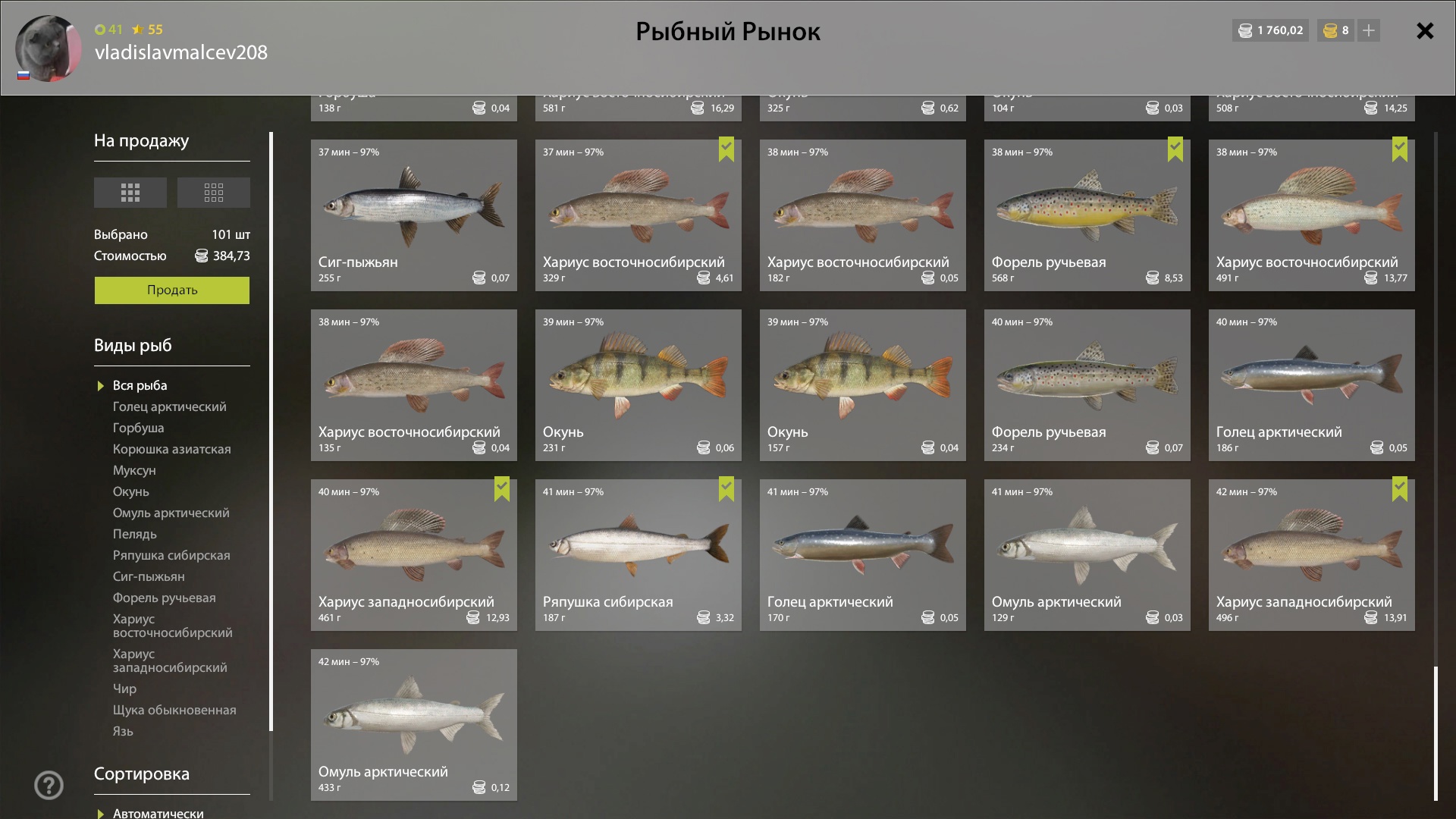Viewport: 1456px width, 819px height.
Task: Click username vladislavmalcev208
Action: [x=181, y=52]
